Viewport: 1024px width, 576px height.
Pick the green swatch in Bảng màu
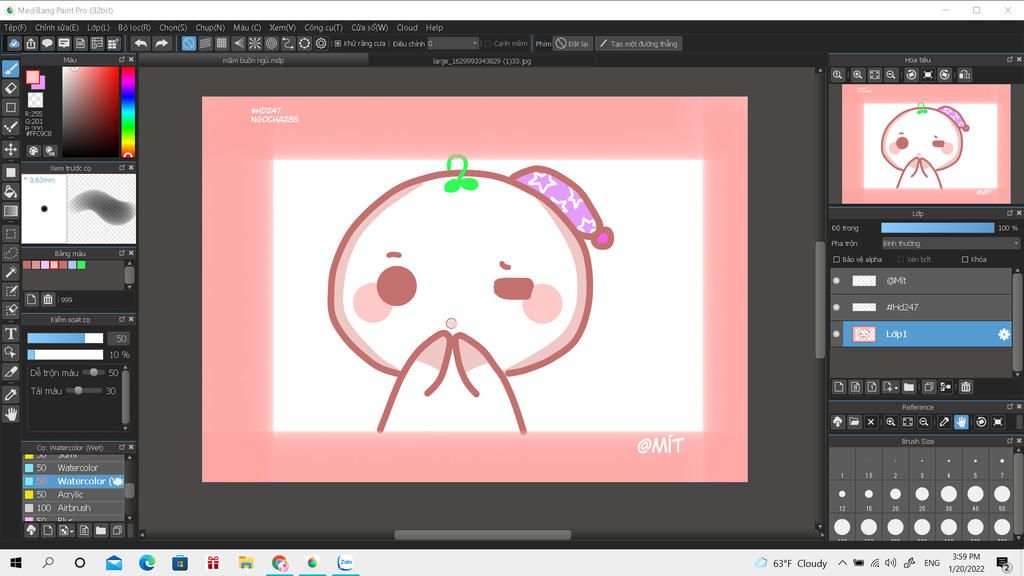[x=82, y=265]
